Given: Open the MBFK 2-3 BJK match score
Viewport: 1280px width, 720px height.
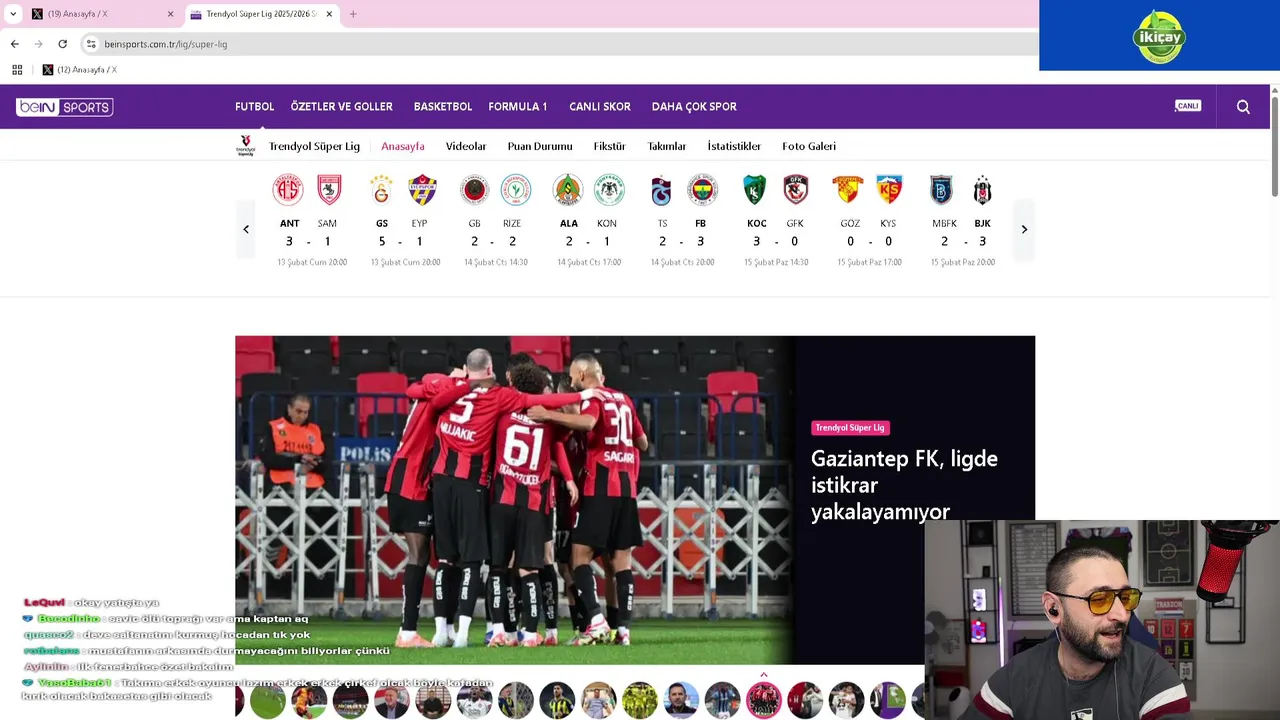Looking at the screenshot, I should [963, 241].
